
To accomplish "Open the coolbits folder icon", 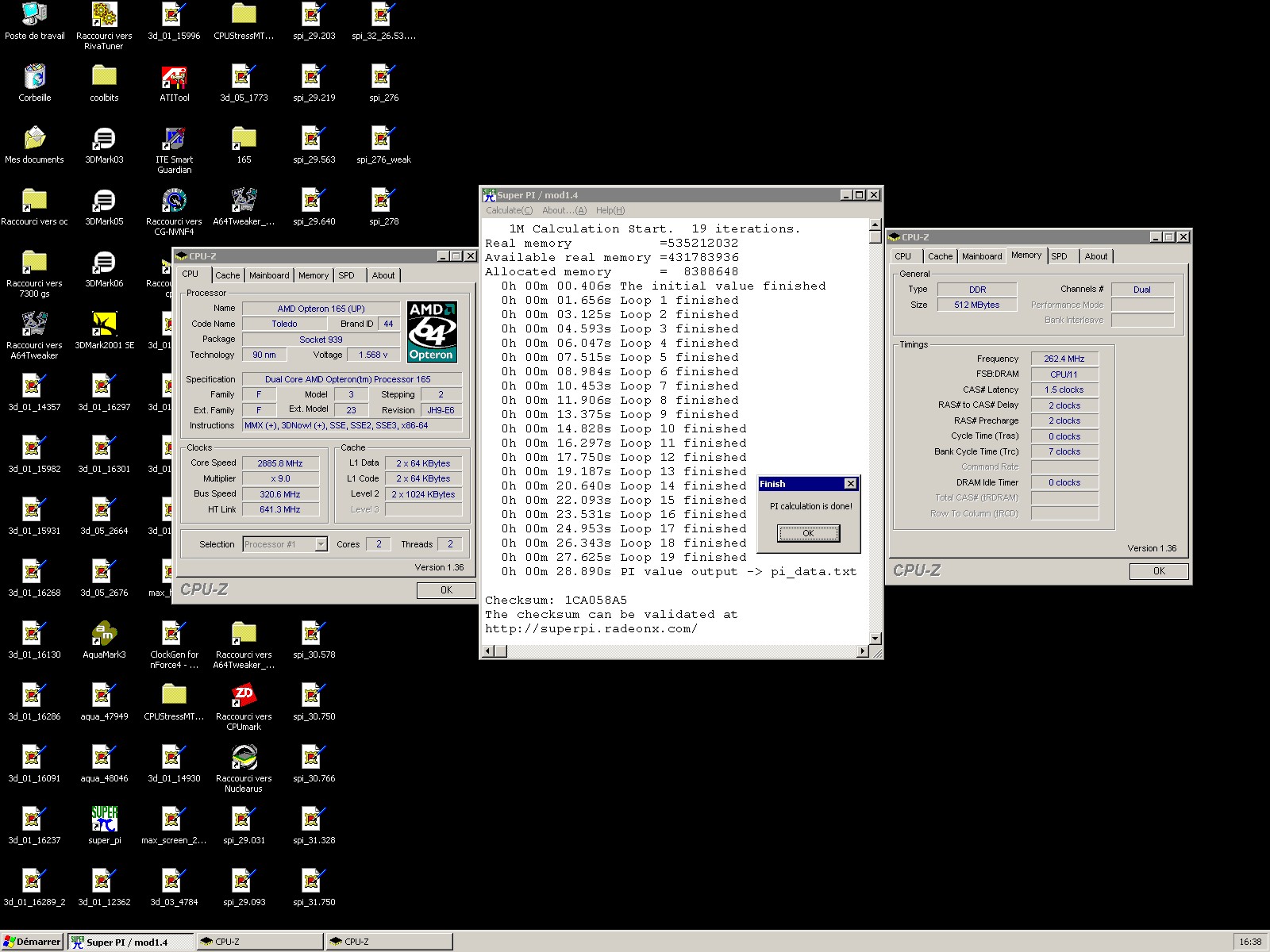I will (x=104, y=83).
